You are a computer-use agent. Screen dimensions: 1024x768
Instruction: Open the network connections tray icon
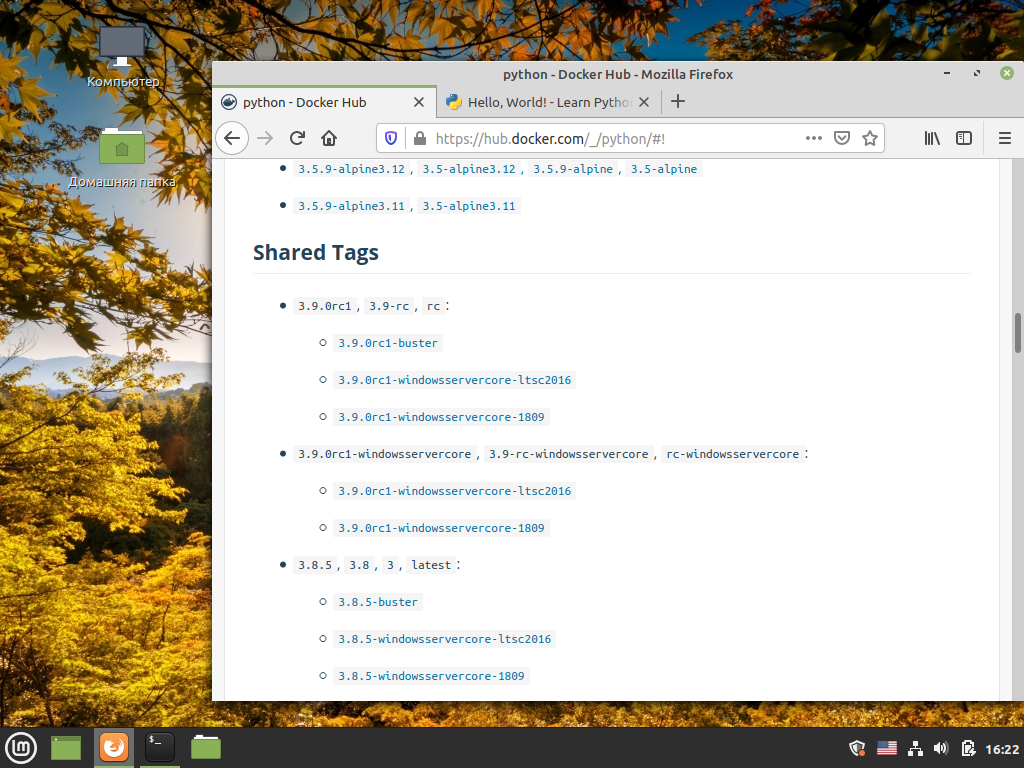pos(915,748)
